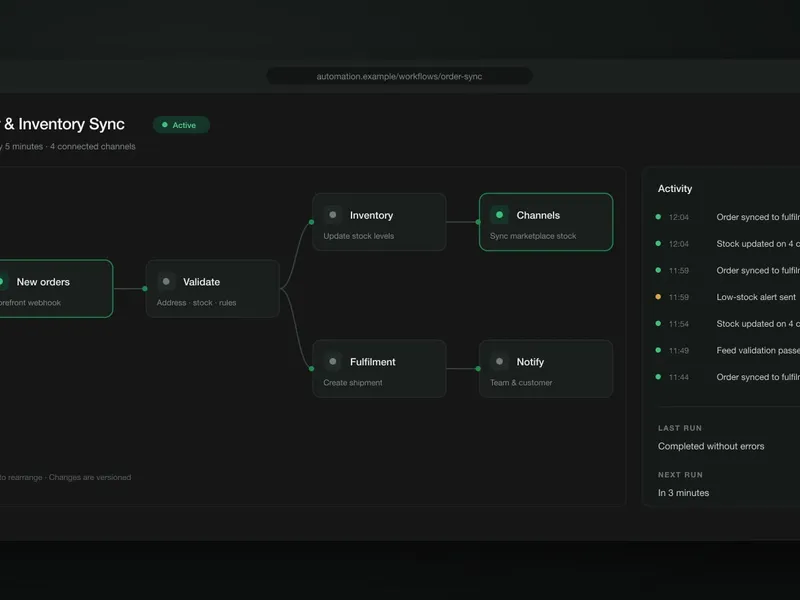
Task: Click 'Completed without errors' last run status
Action: pos(711,446)
